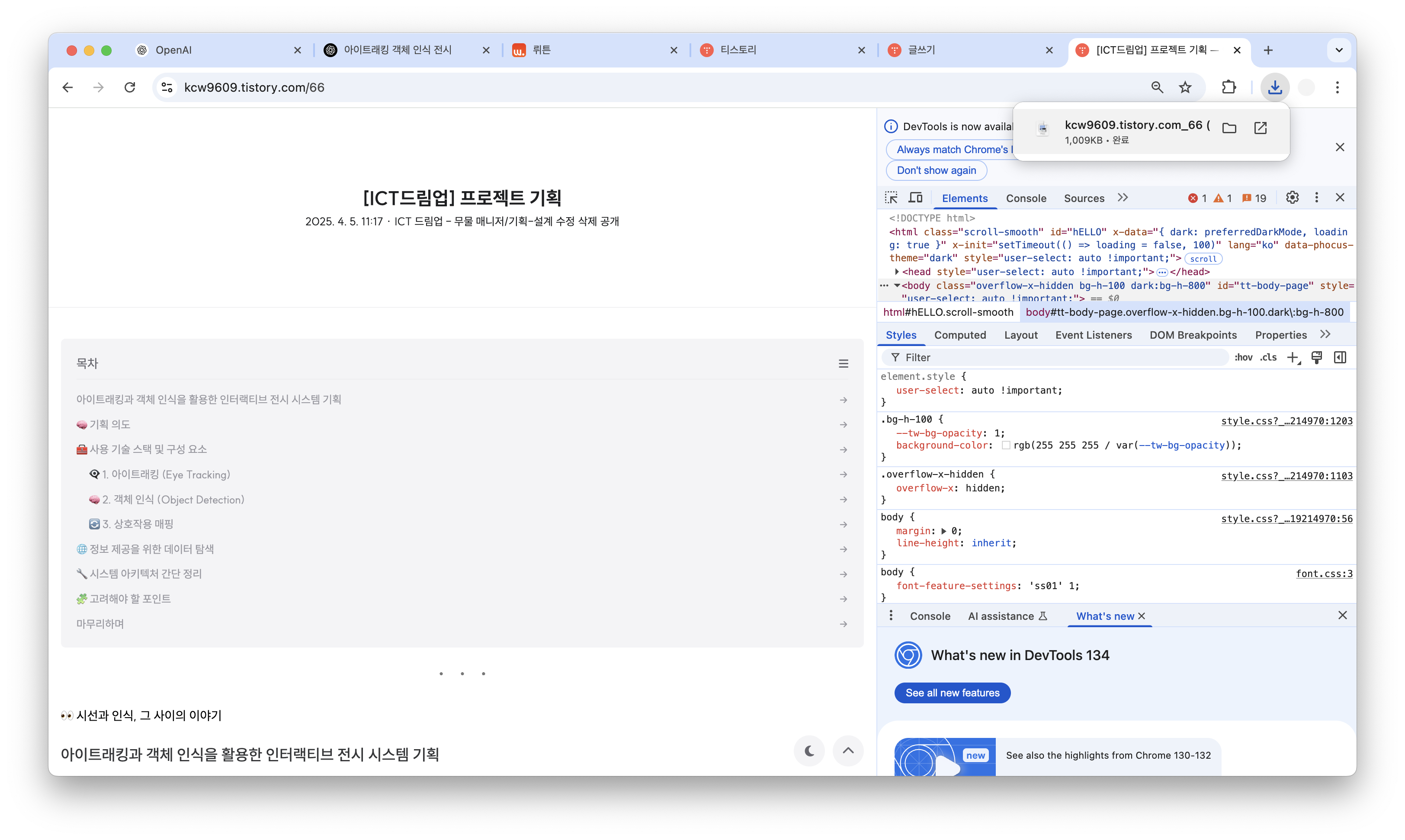
Task: Click the background-color white swatch
Action: [1005, 446]
